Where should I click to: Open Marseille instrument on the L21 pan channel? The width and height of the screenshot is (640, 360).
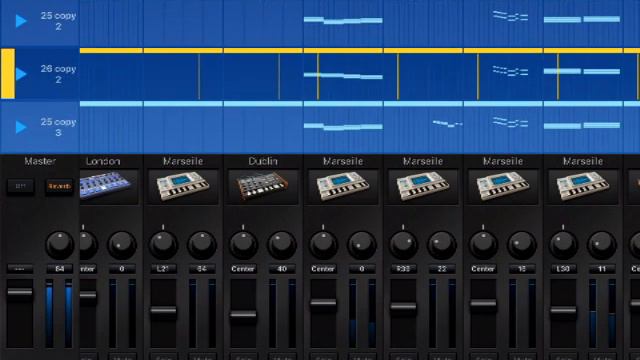183,187
